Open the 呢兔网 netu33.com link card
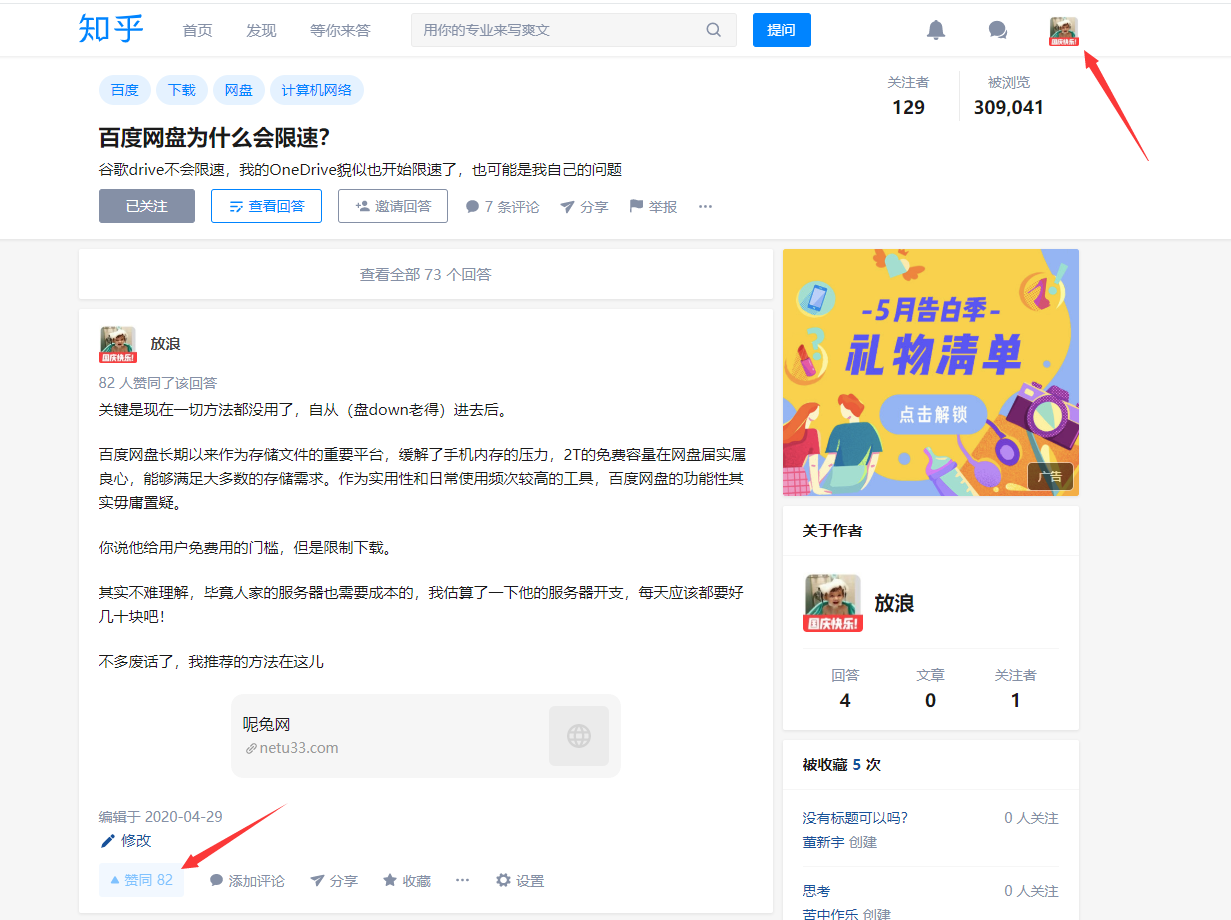 click(426, 736)
